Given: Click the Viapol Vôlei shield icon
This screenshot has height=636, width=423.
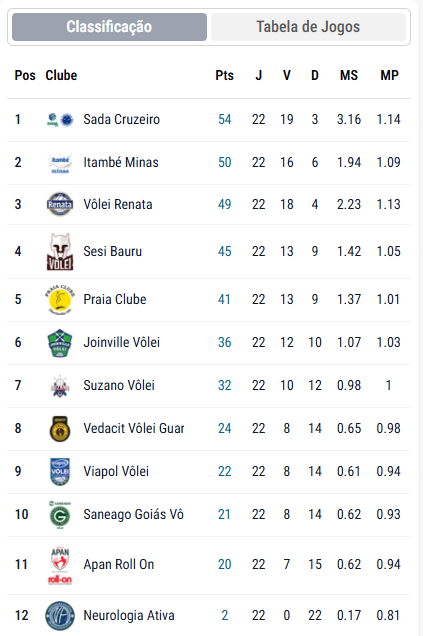Looking at the screenshot, I should click(60, 472).
